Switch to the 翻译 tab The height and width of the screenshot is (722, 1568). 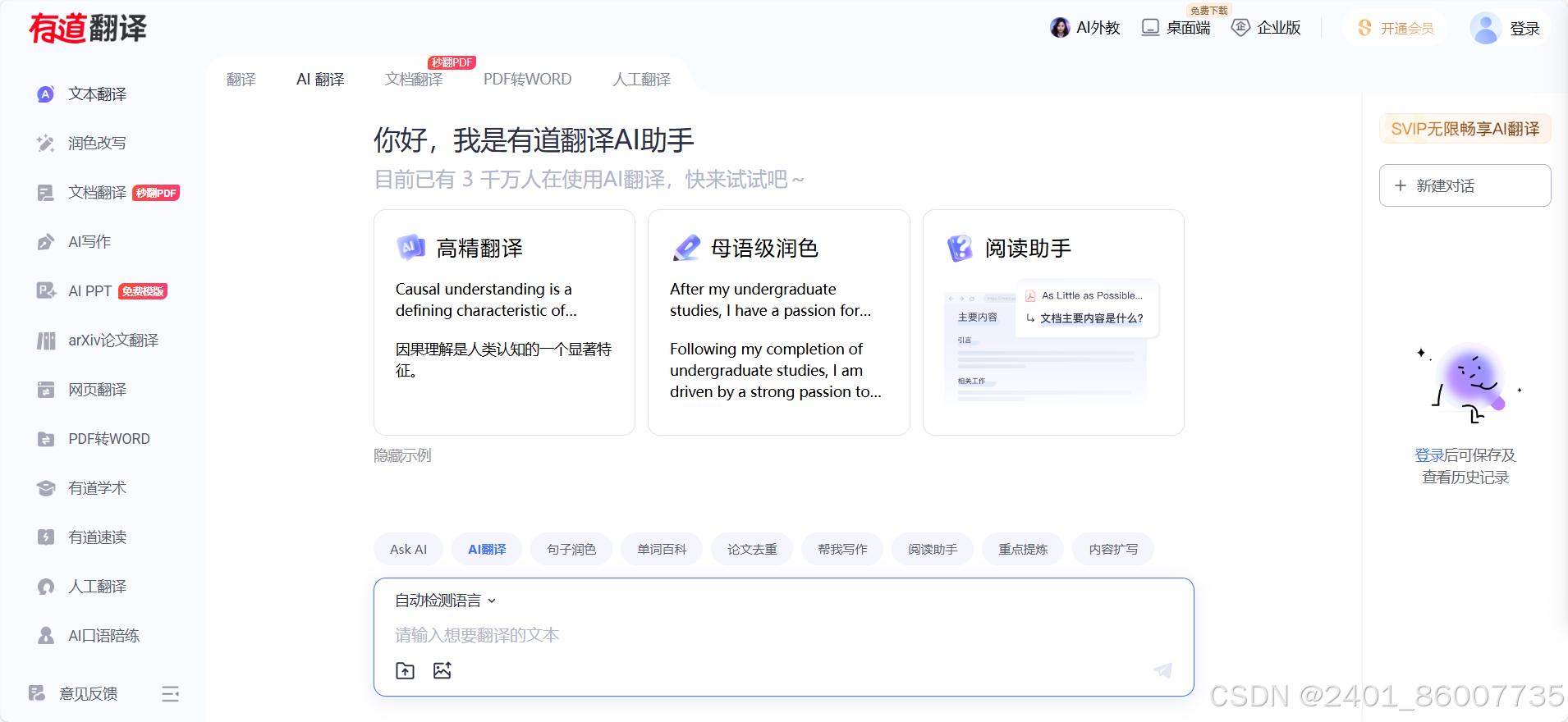[241, 80]
